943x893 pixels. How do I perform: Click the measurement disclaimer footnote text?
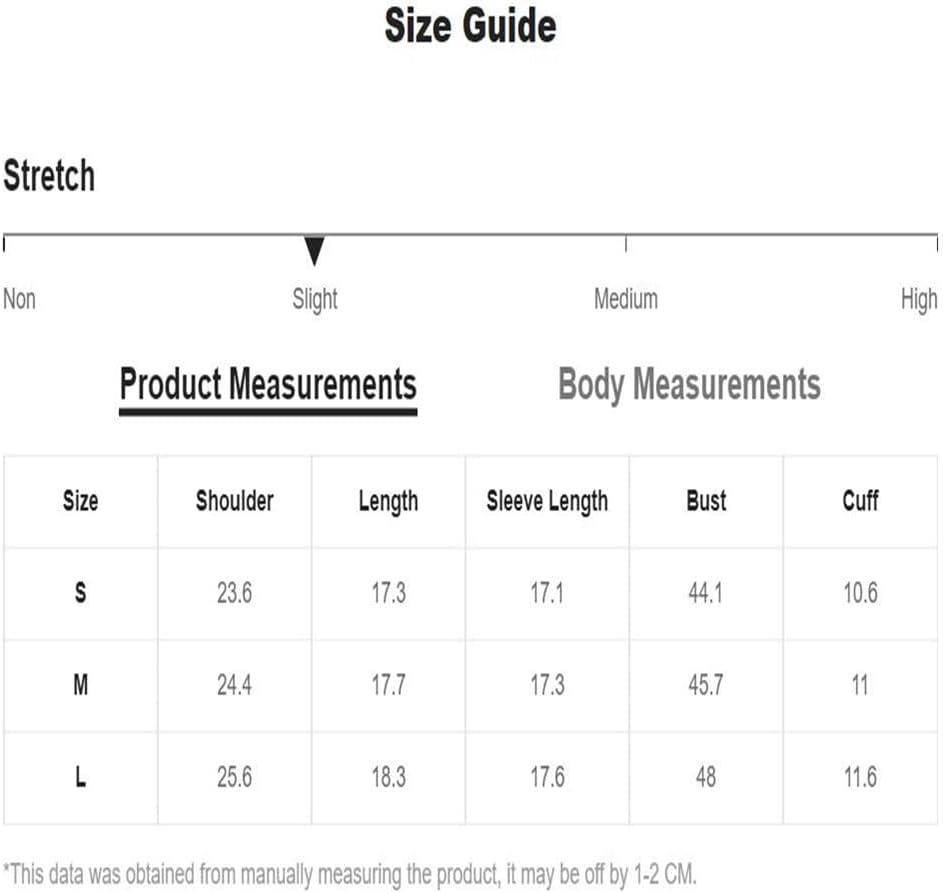click(x=349, y=873)
